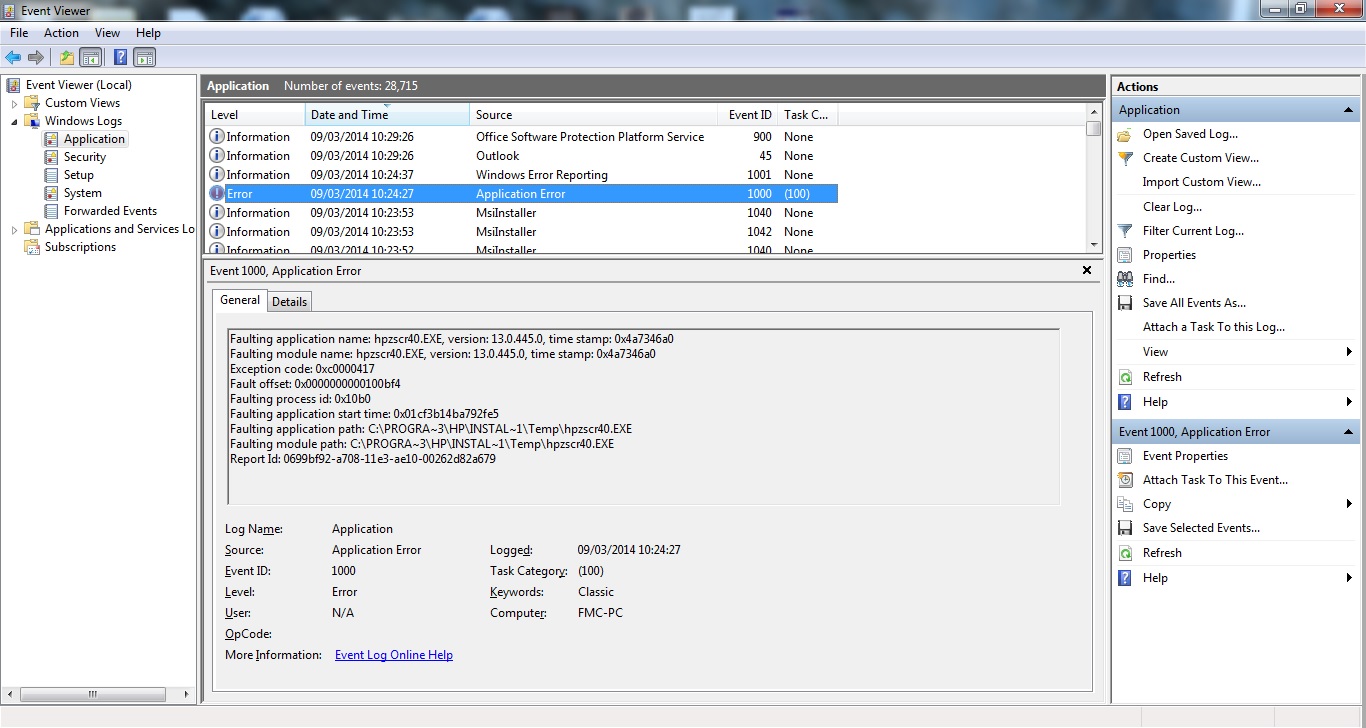
Task: Click the Find binoculars icon
Action: coord(1125,279)
